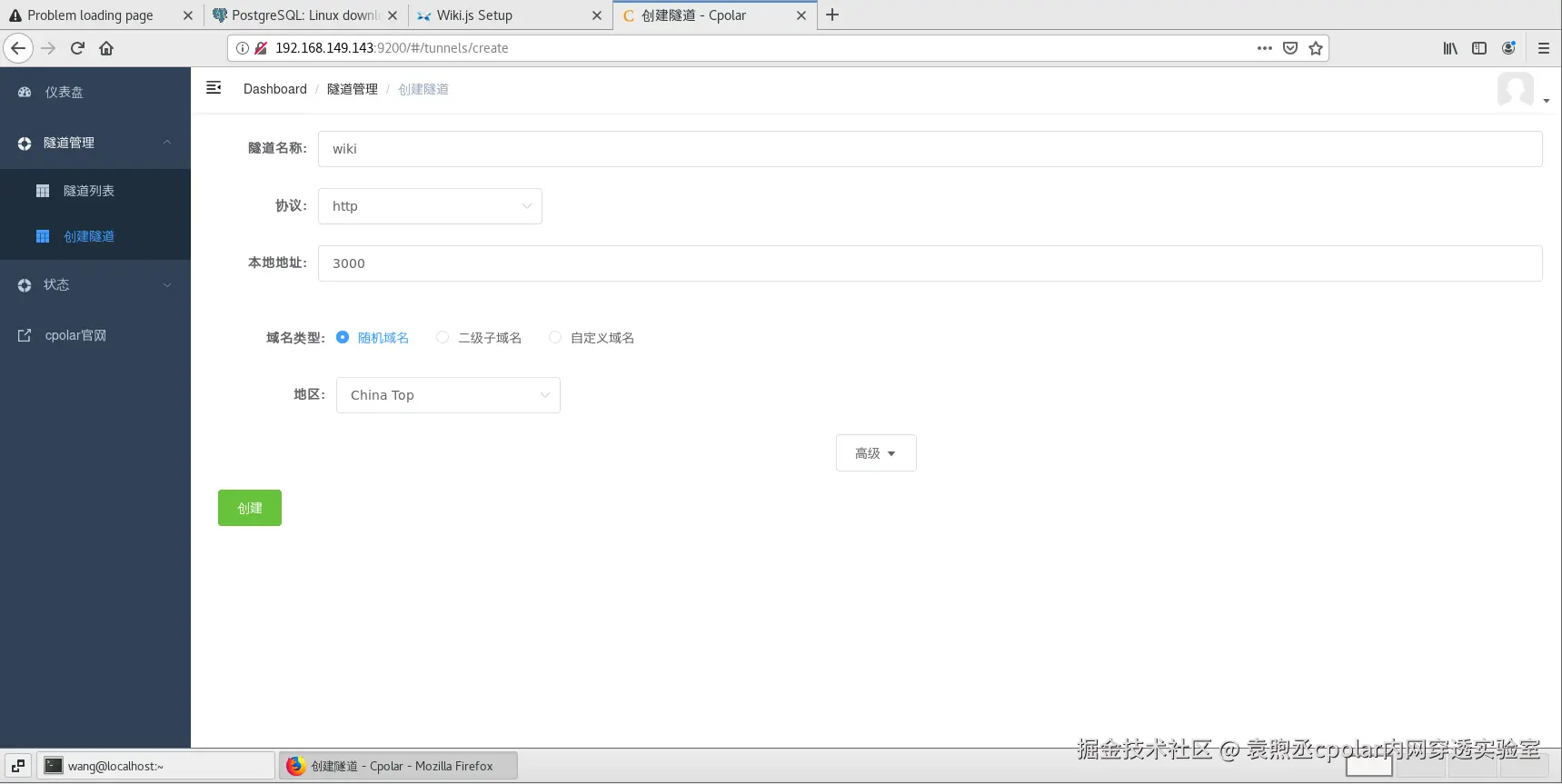Open 创建隧道 in the sidebar

(95, 236)
